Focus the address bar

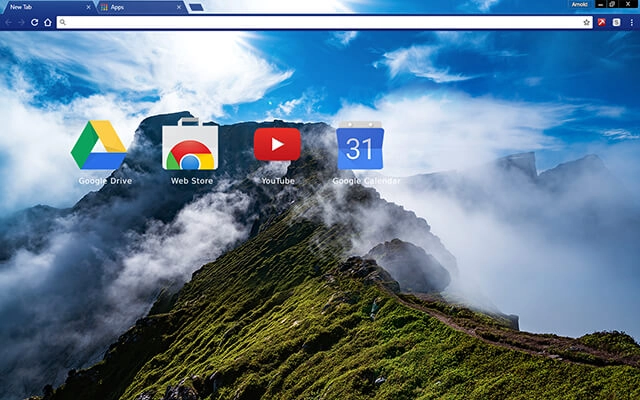click(x=324, y=22)
